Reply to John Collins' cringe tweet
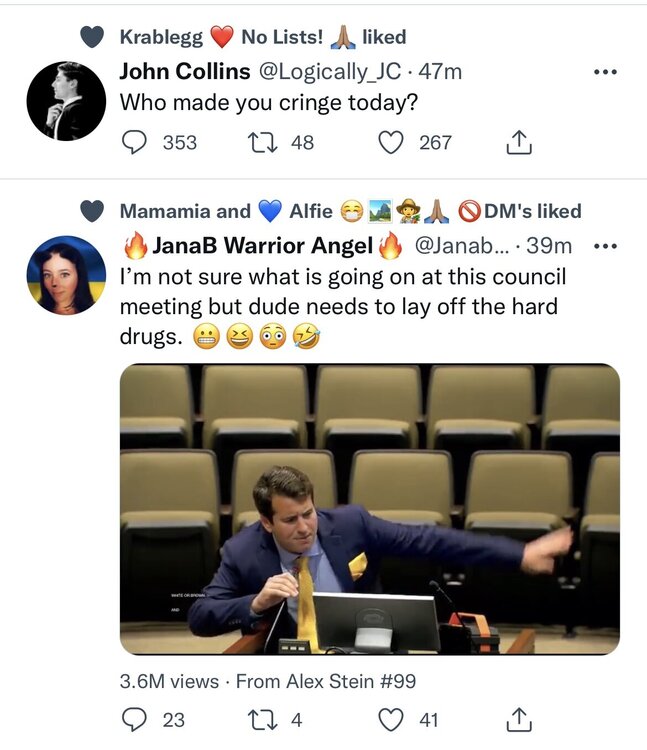Image resolution: width=647 pixels, height=750 pixels. tap(134, 143)
